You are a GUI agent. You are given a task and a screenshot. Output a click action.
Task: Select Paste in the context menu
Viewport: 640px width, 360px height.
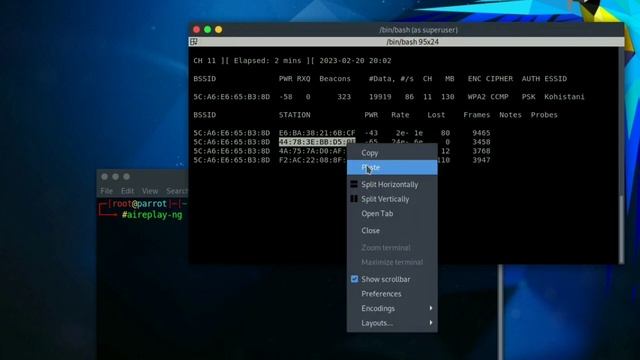[x=392, y=167]
